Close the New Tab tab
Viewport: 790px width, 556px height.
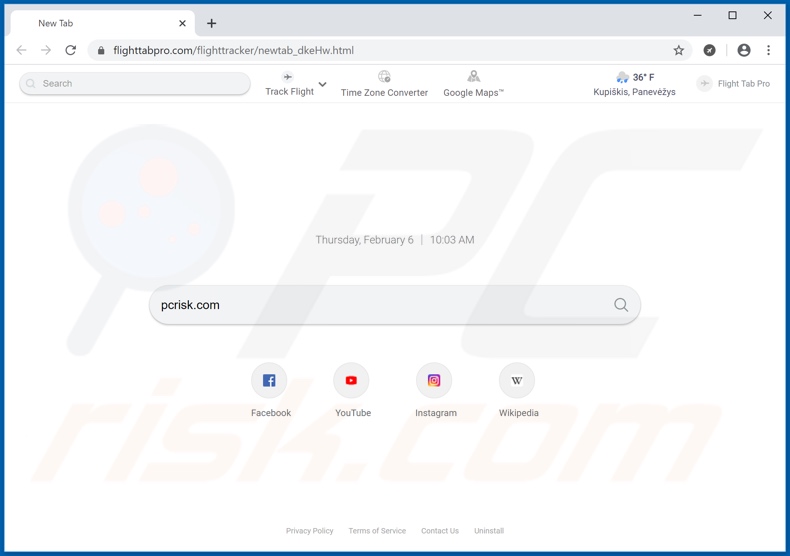click(x=182, y=23)
